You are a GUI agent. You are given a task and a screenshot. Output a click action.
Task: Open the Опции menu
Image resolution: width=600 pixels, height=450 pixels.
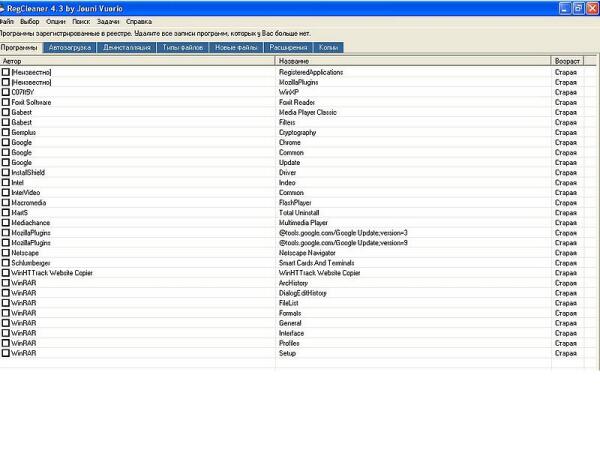tap(56, 20)
